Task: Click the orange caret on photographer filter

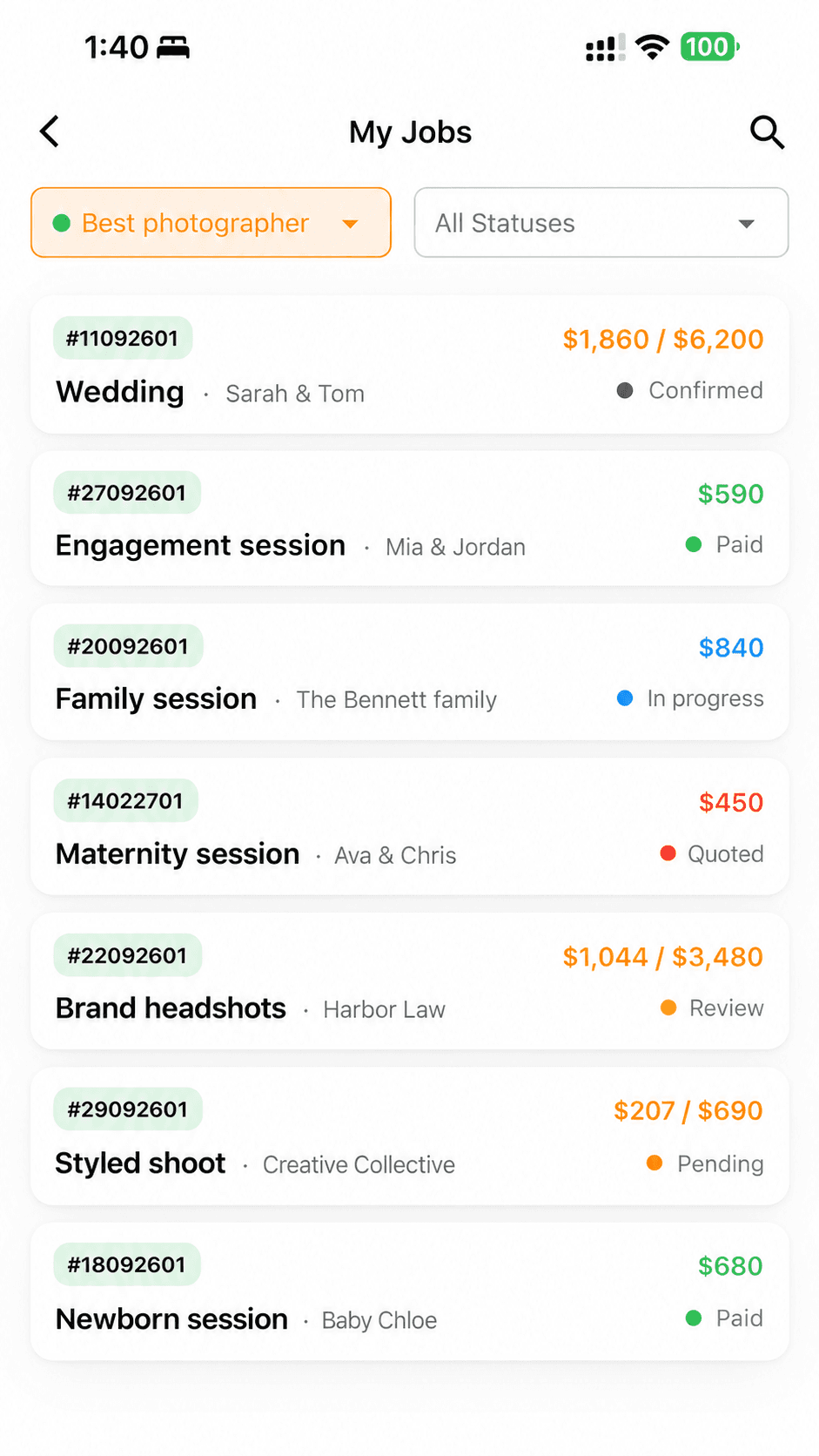Action: click(x=350, y=224)
